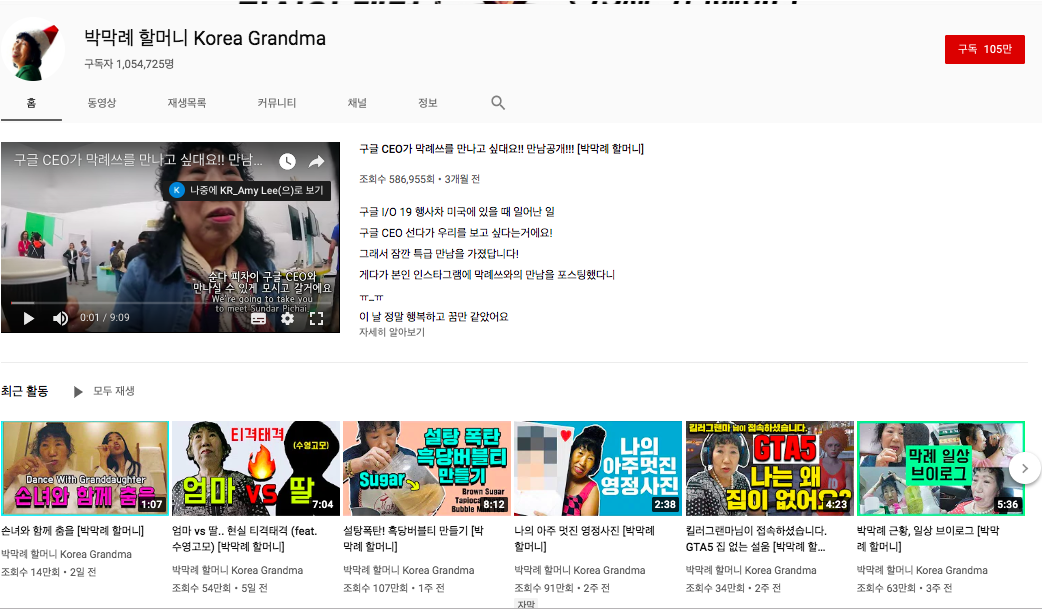1042x611 pixels.
Task: Open the channel search magnifier
Action: tap(496, 102)
